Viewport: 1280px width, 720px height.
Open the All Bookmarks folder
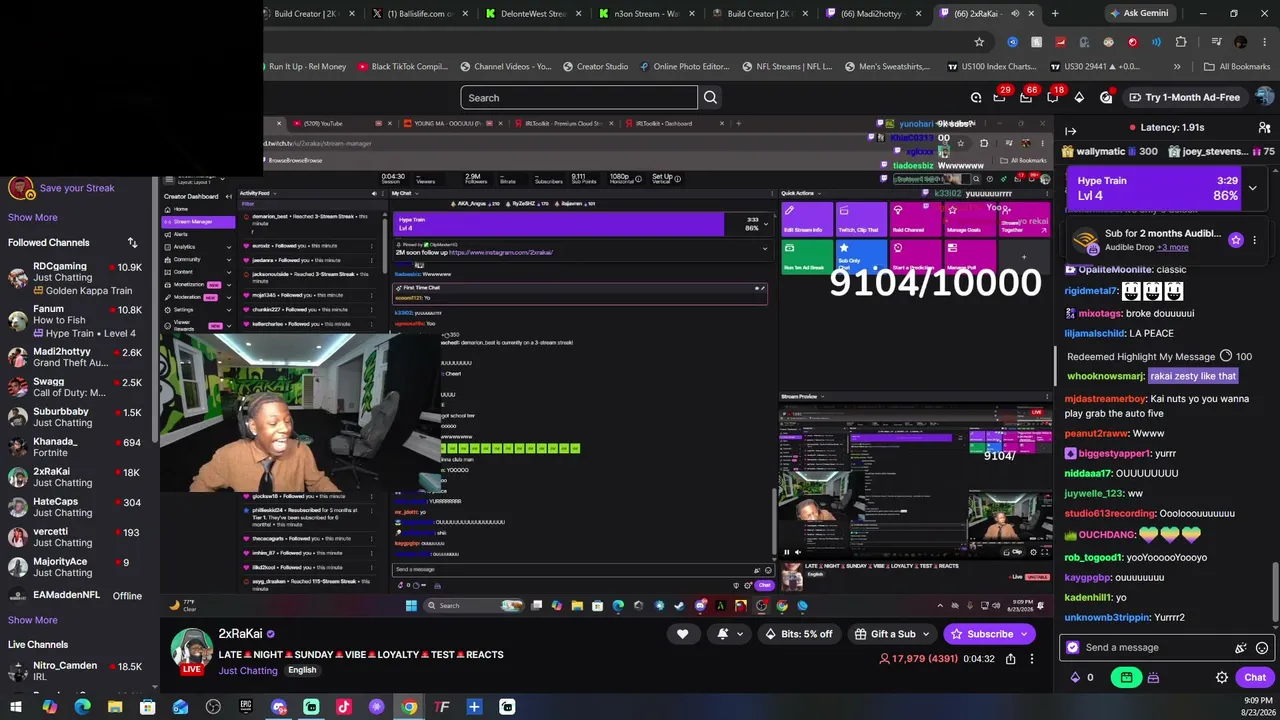click(1237, 67)
